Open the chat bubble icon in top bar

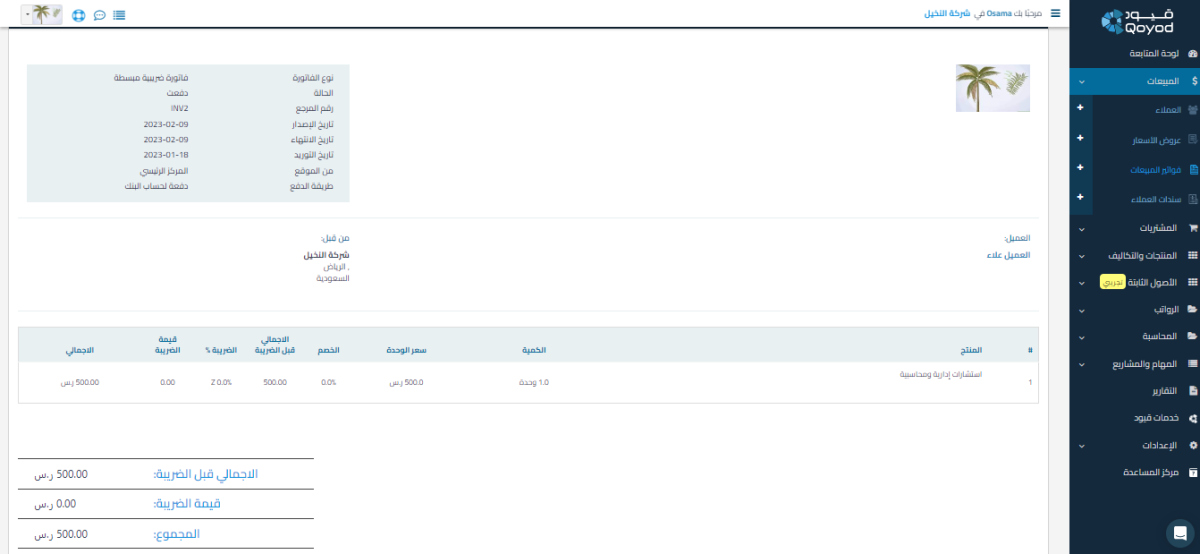(99, 15)
